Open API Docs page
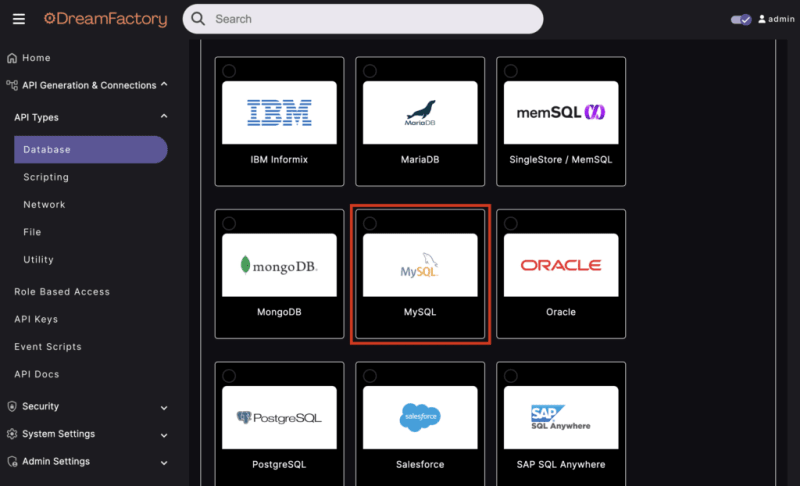Screen dimensions: 800x486 tap(37, 374)
